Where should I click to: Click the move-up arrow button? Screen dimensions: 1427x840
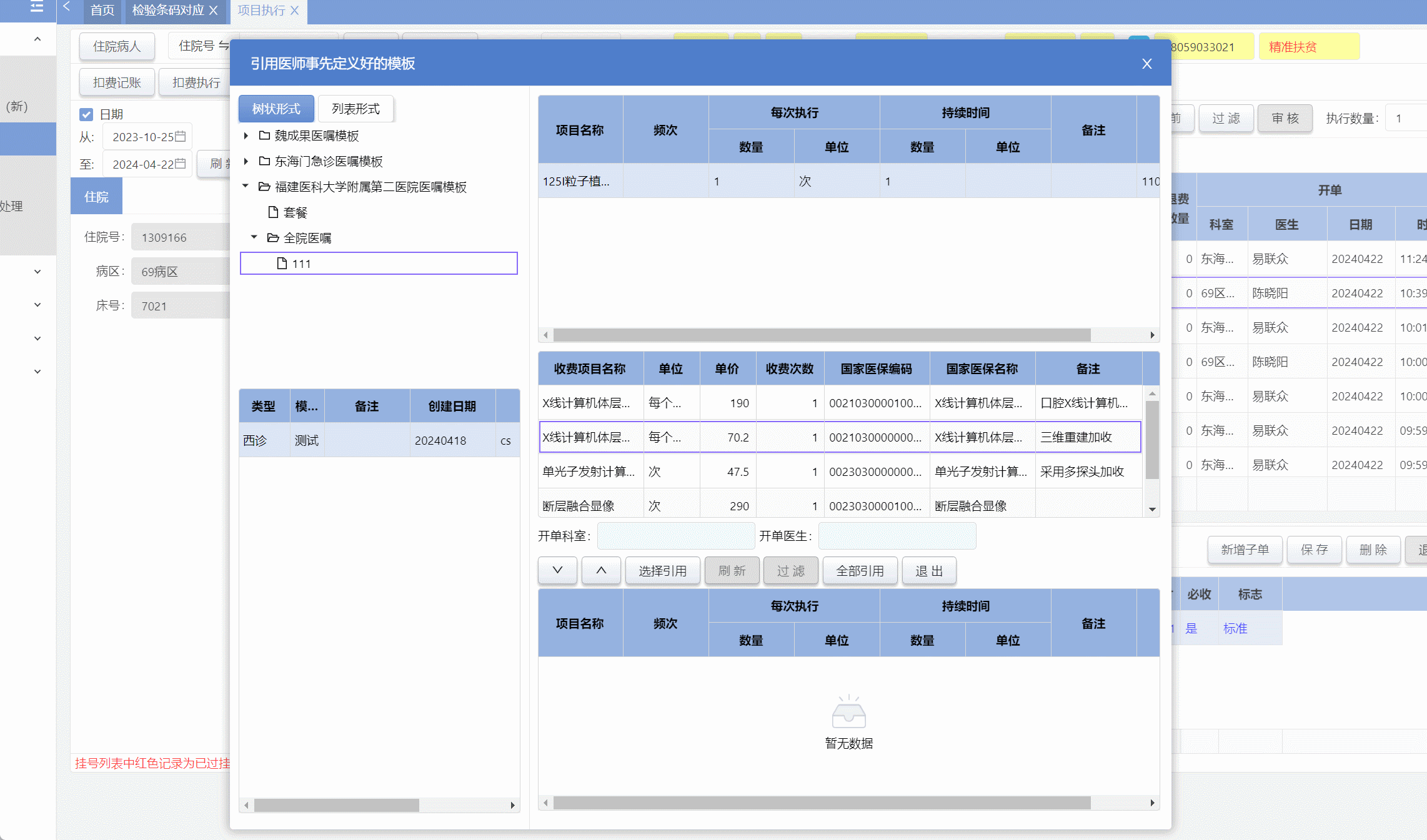point(601,570)
